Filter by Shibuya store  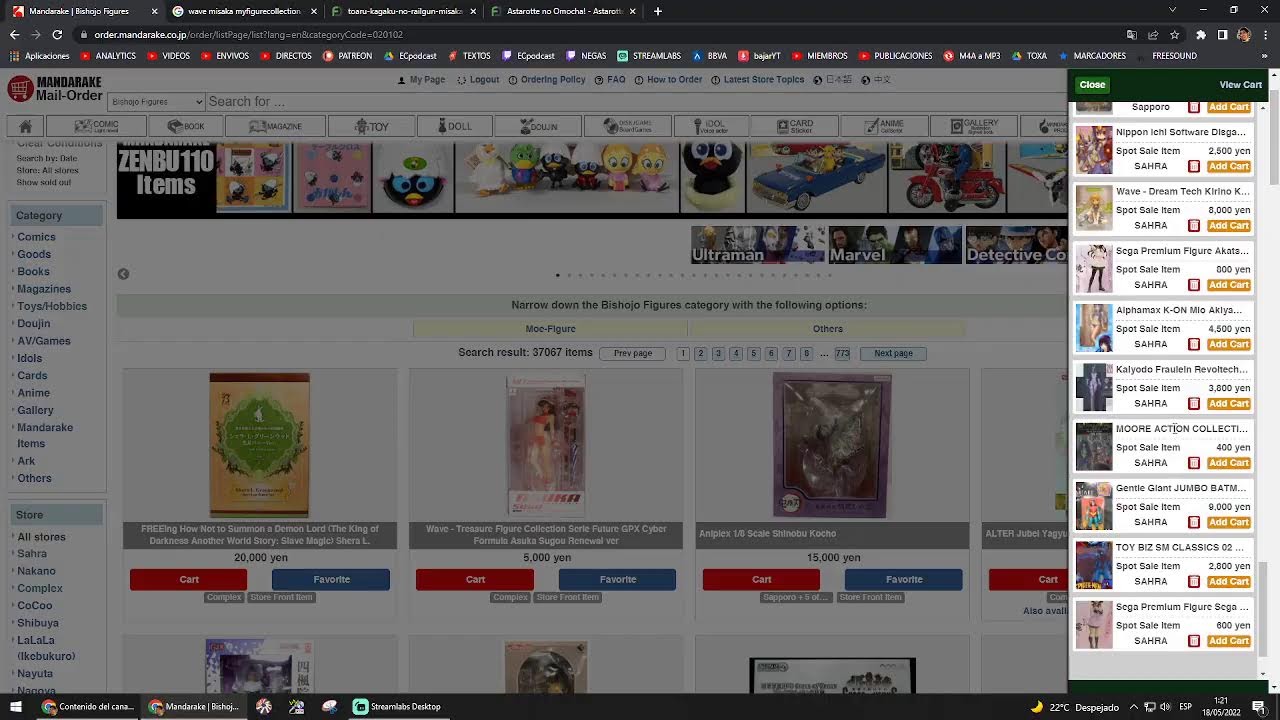tap(38, 623)
